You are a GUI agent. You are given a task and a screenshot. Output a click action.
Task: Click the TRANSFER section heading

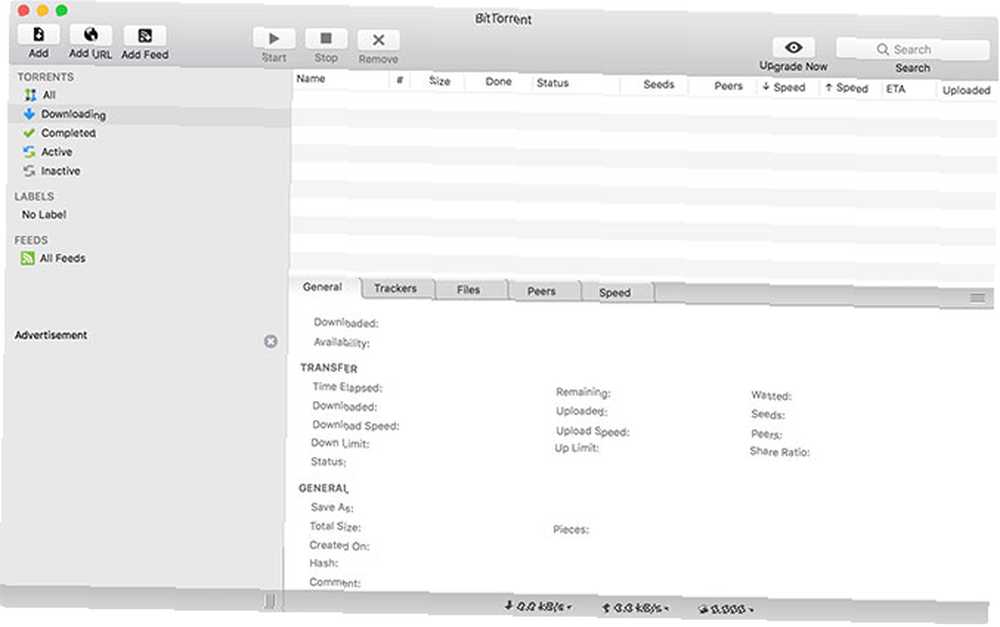click(x=329, y=368)
